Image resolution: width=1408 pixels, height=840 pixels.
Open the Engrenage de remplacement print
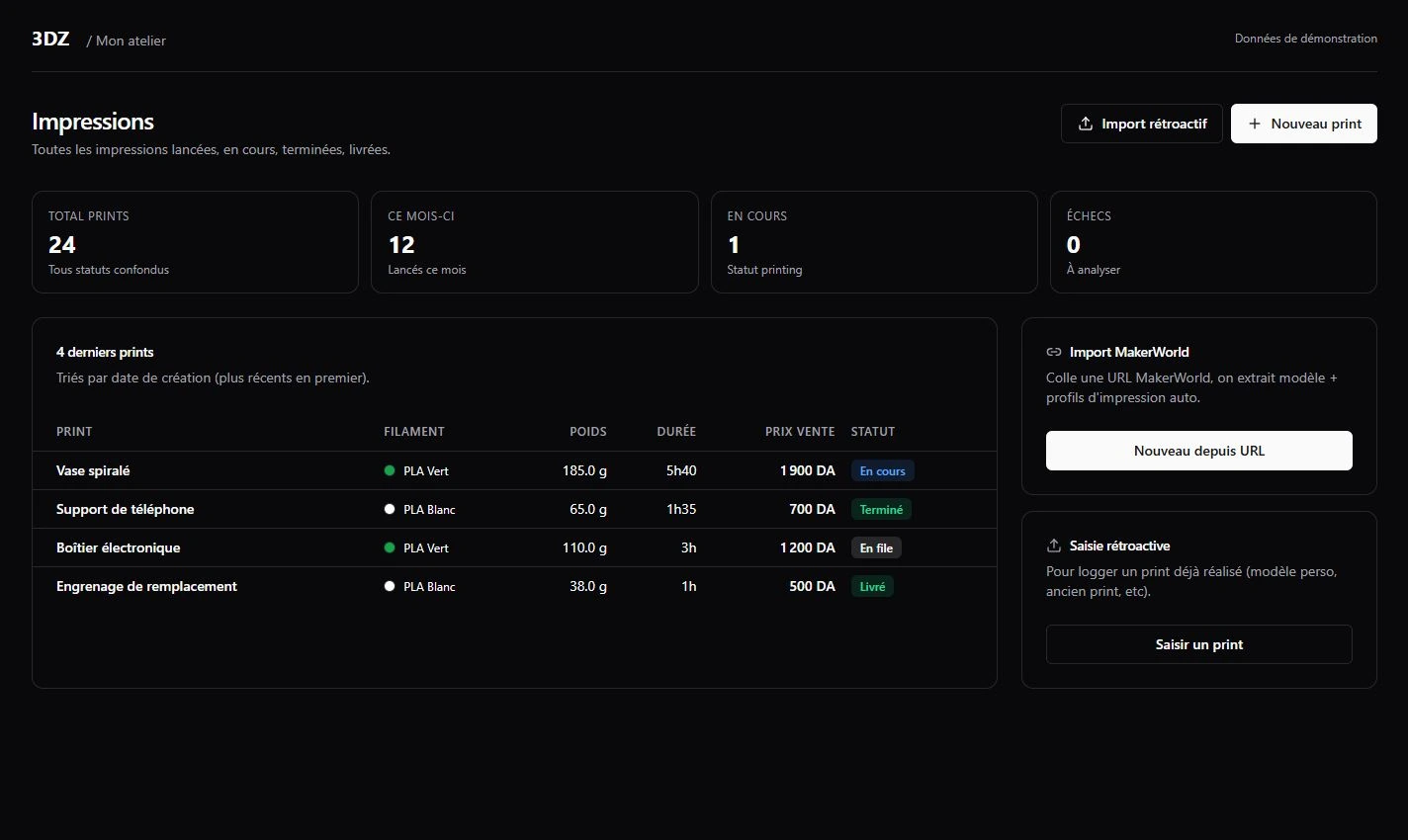click(146, 586)
